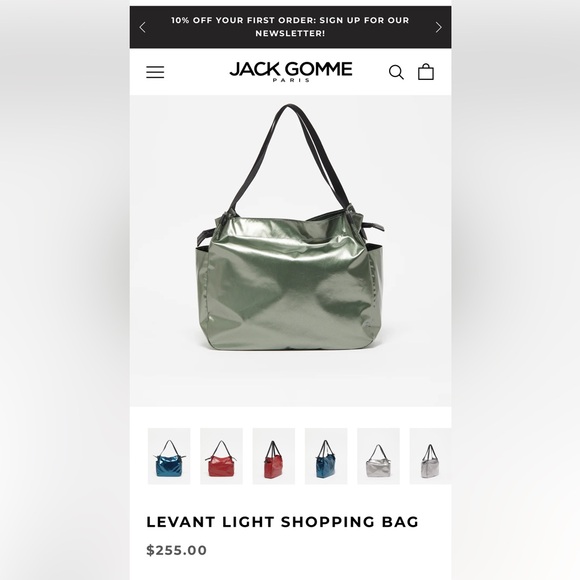
Task: Select the side-view red bag thumbnail
Action: point(274,456)
